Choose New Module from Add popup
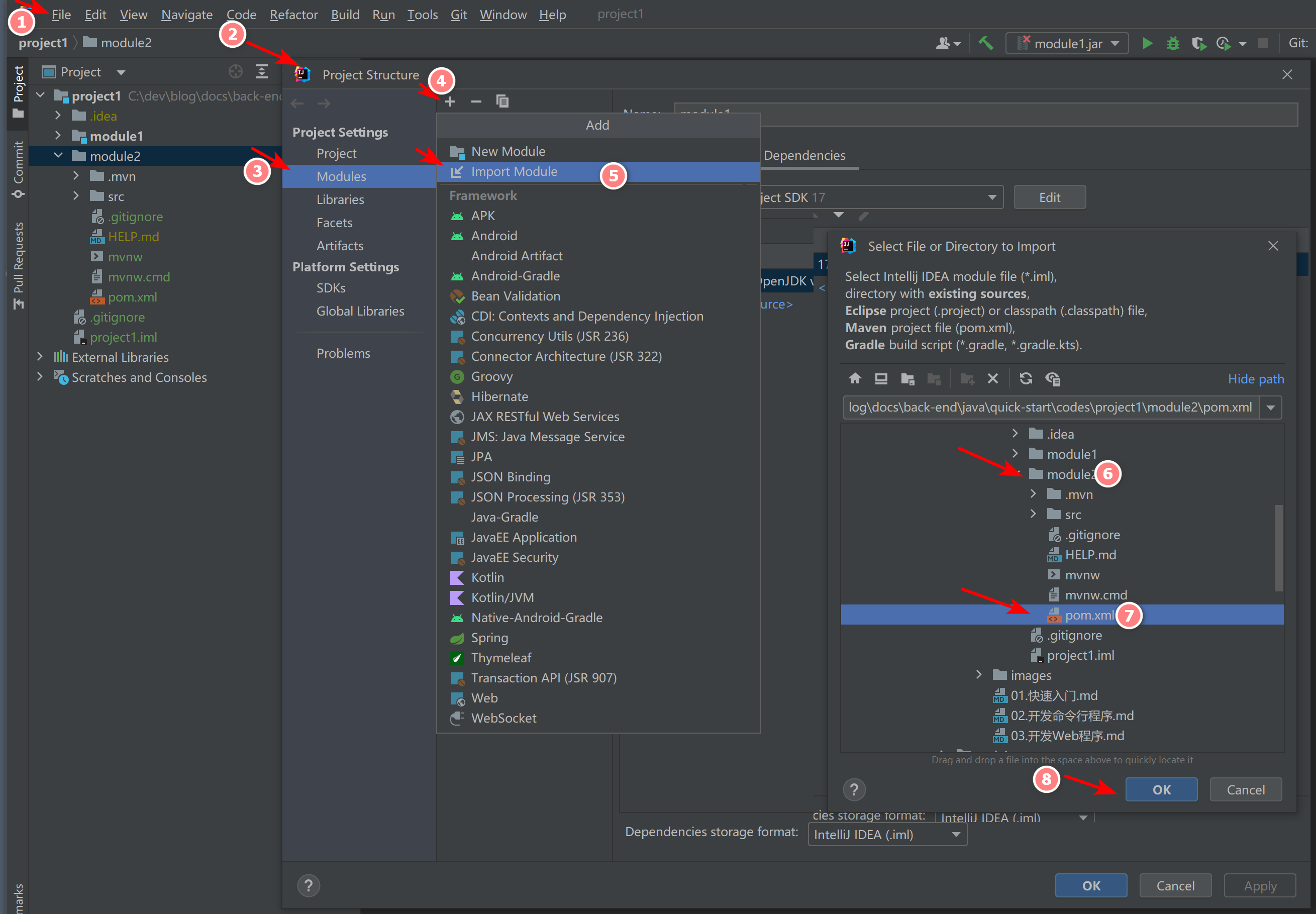Viewport: 1316px width, 914px height. click(x=598, y=151)
